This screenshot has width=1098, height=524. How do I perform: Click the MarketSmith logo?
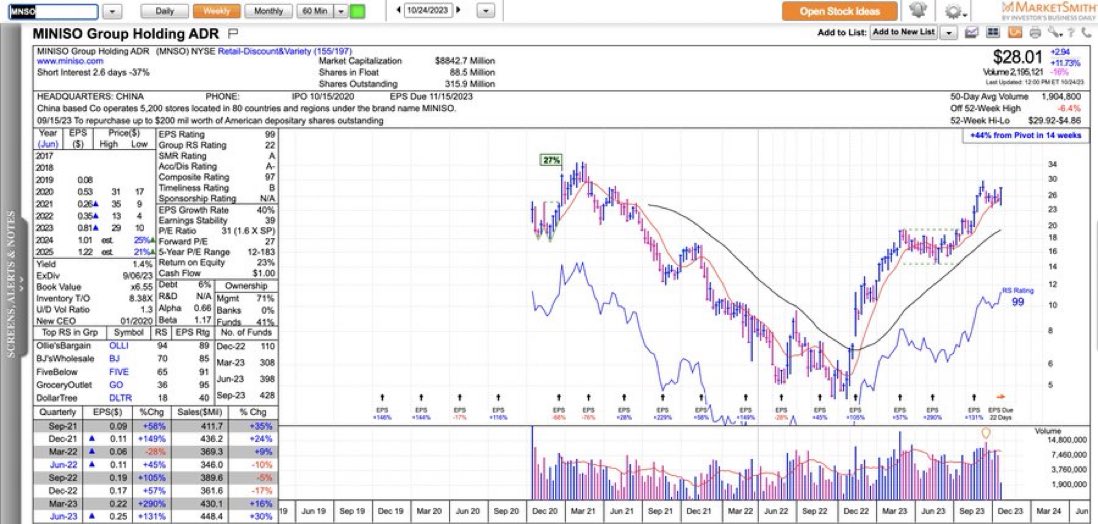coord(1048,10)
